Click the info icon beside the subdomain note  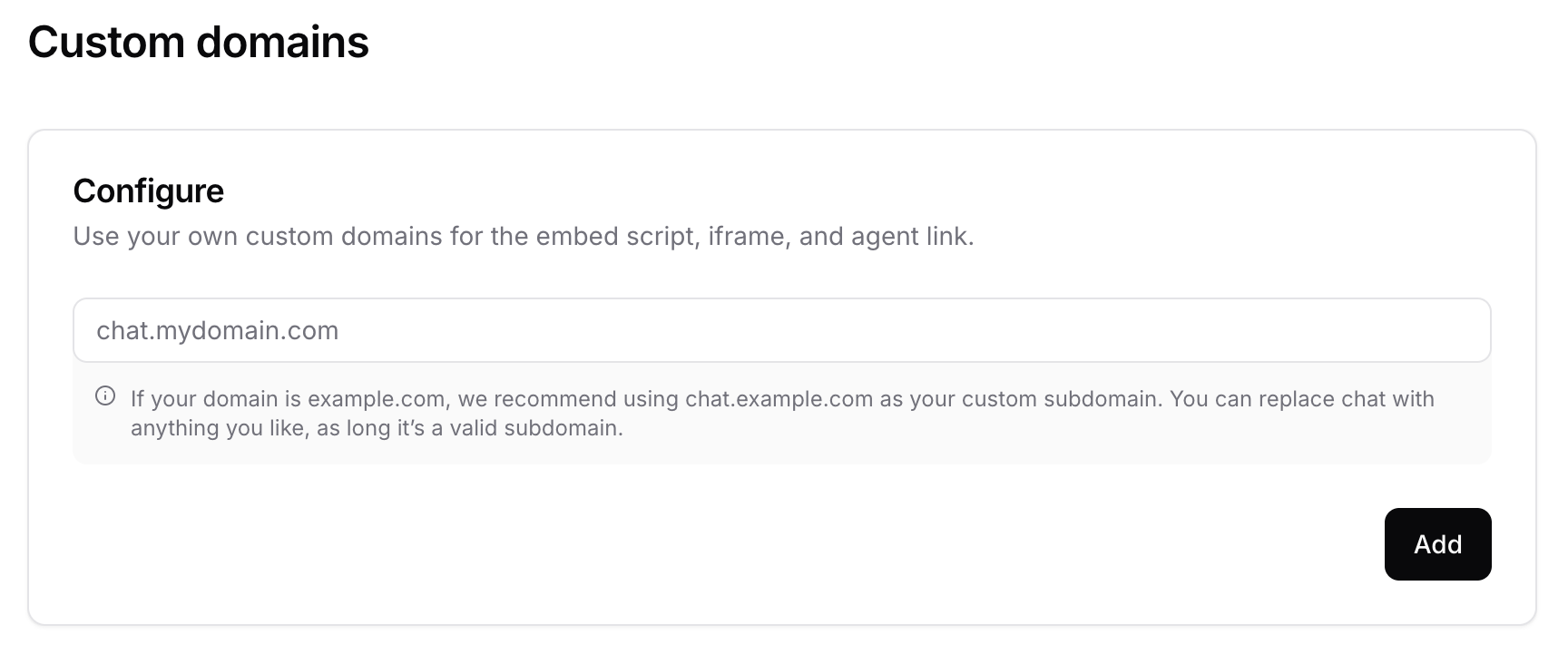[x=105, y=394]
